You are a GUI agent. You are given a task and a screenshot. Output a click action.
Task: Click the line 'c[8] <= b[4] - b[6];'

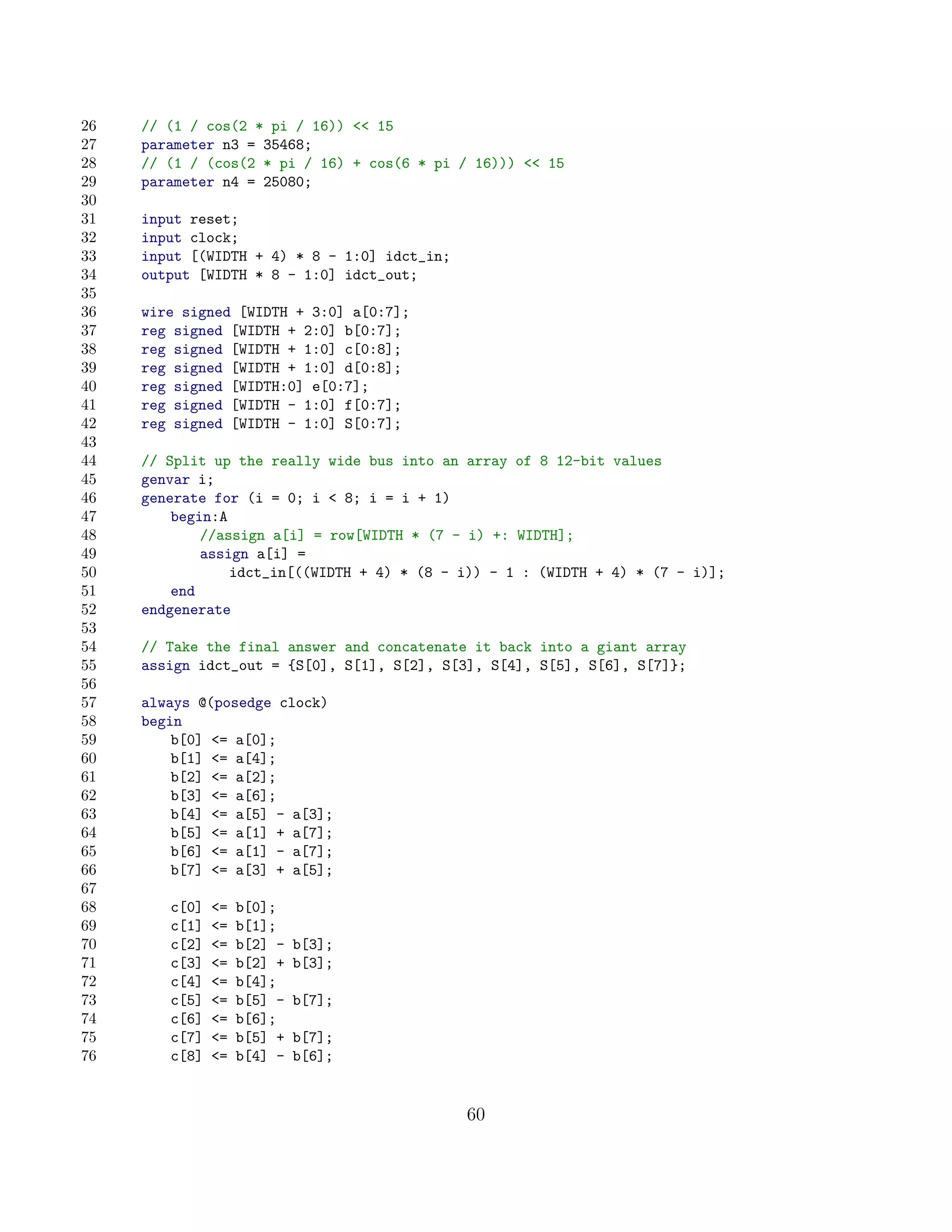pos(251,1057)
